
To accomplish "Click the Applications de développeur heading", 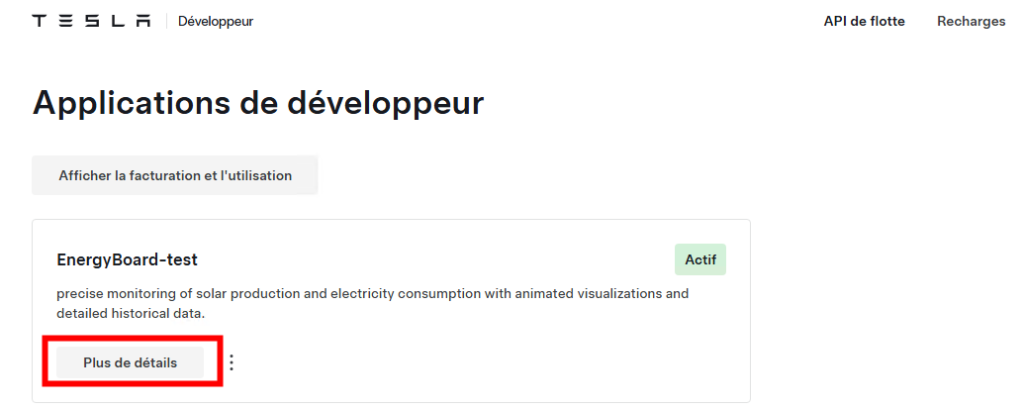I will coord(258,103).
